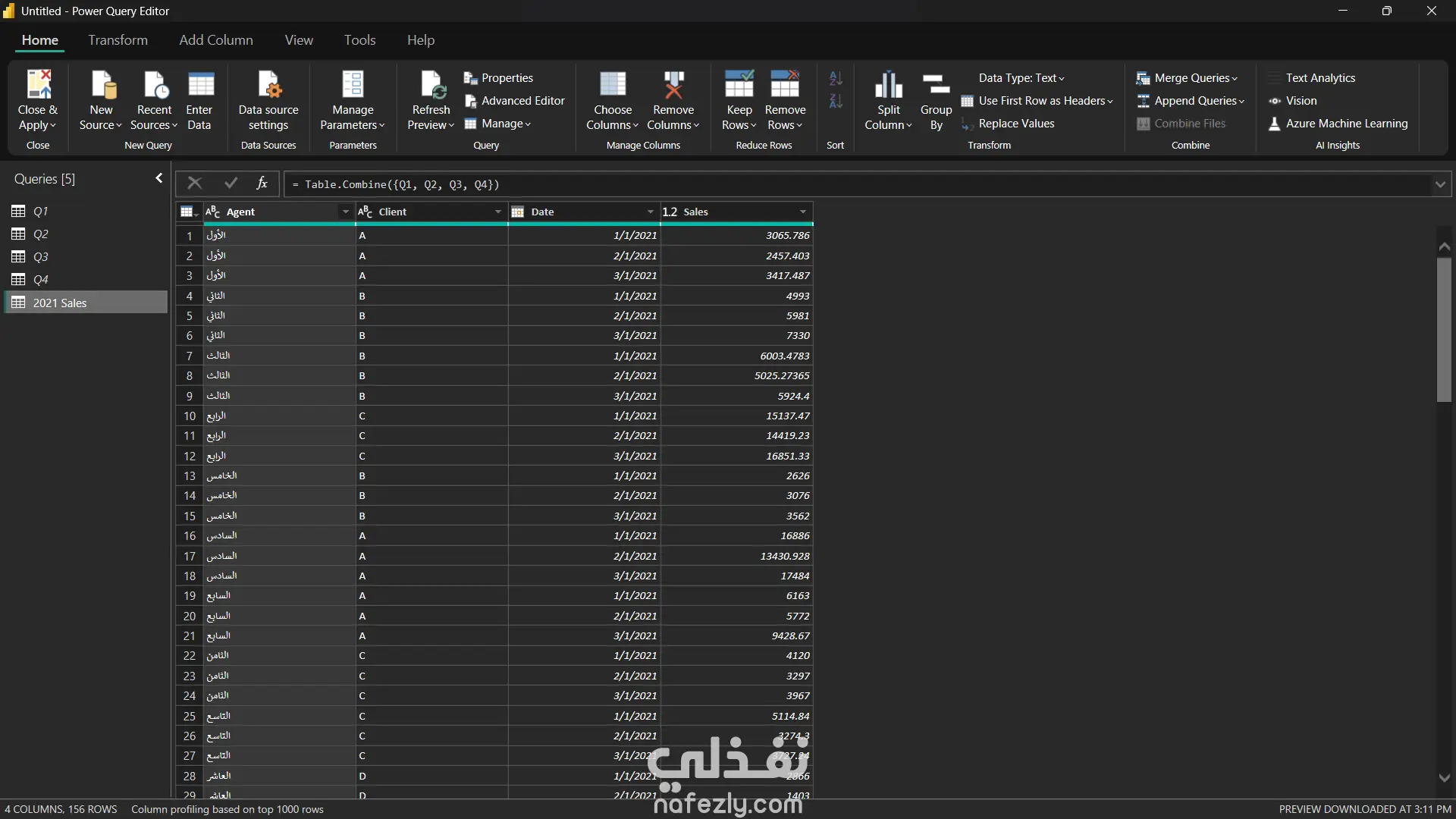Image resolution: width=1456 pixels, height=819 pixels.
Task: Open the Agent column filter dropdown
Action: coord(345,212)
